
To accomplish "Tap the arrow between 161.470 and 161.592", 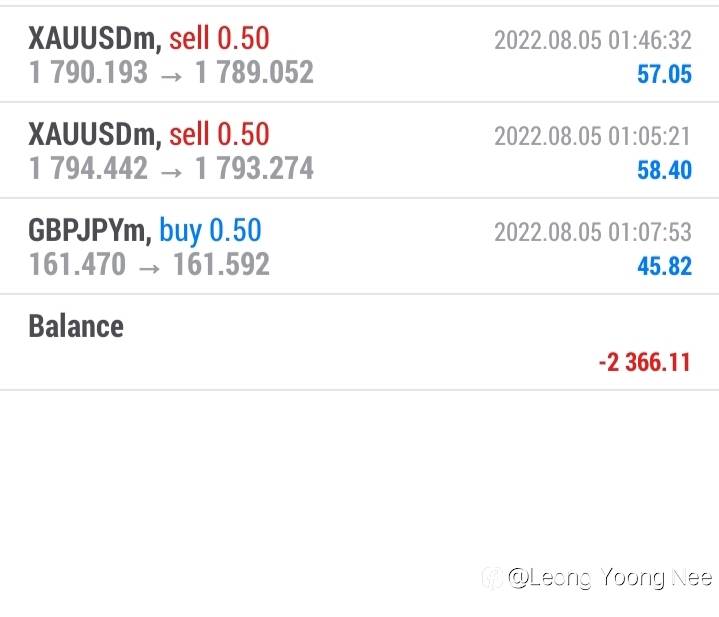I will tap(149, 265).
